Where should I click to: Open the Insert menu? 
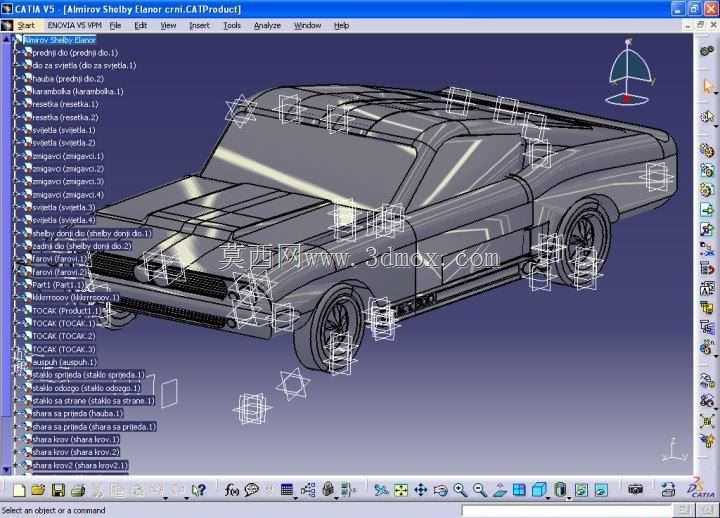[x=199, y=26]
